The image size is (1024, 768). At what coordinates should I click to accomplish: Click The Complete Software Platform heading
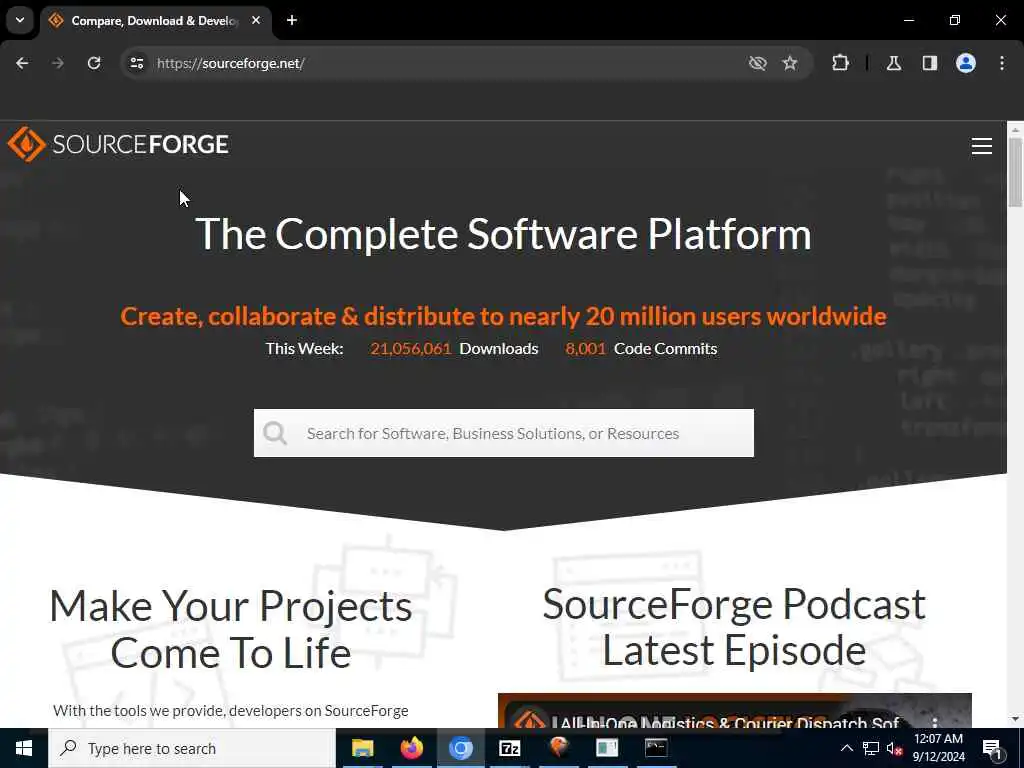(504, 234)
